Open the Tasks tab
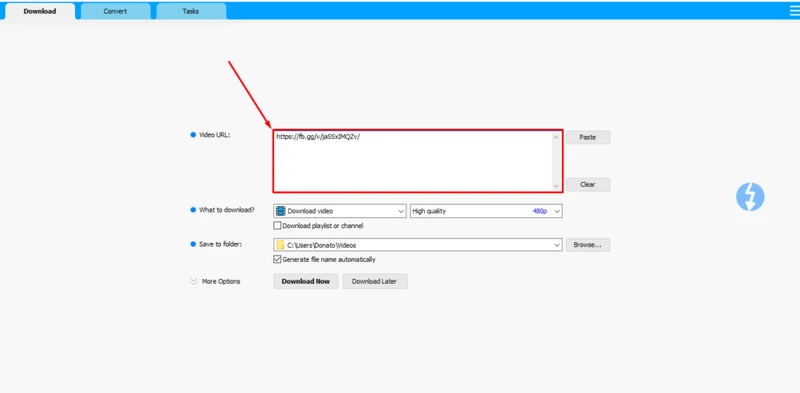The width and height of the screenshot is (800, 393). (x=191, y=11)
